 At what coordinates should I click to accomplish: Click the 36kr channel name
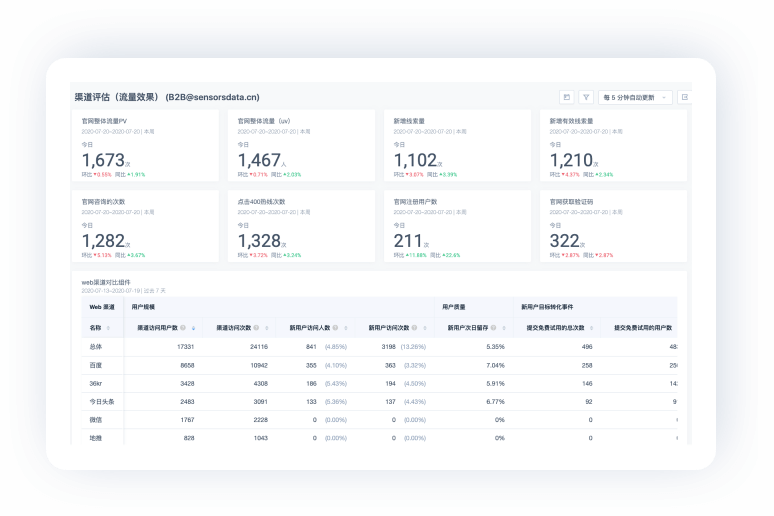pos(96,383)
